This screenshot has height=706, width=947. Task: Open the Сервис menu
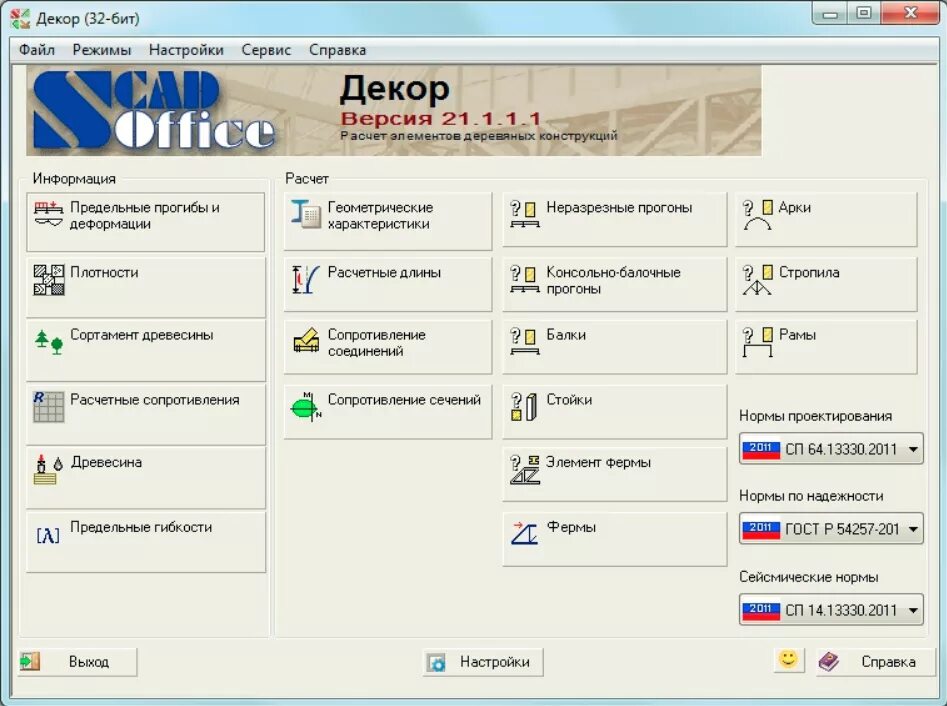pos(266,50)
